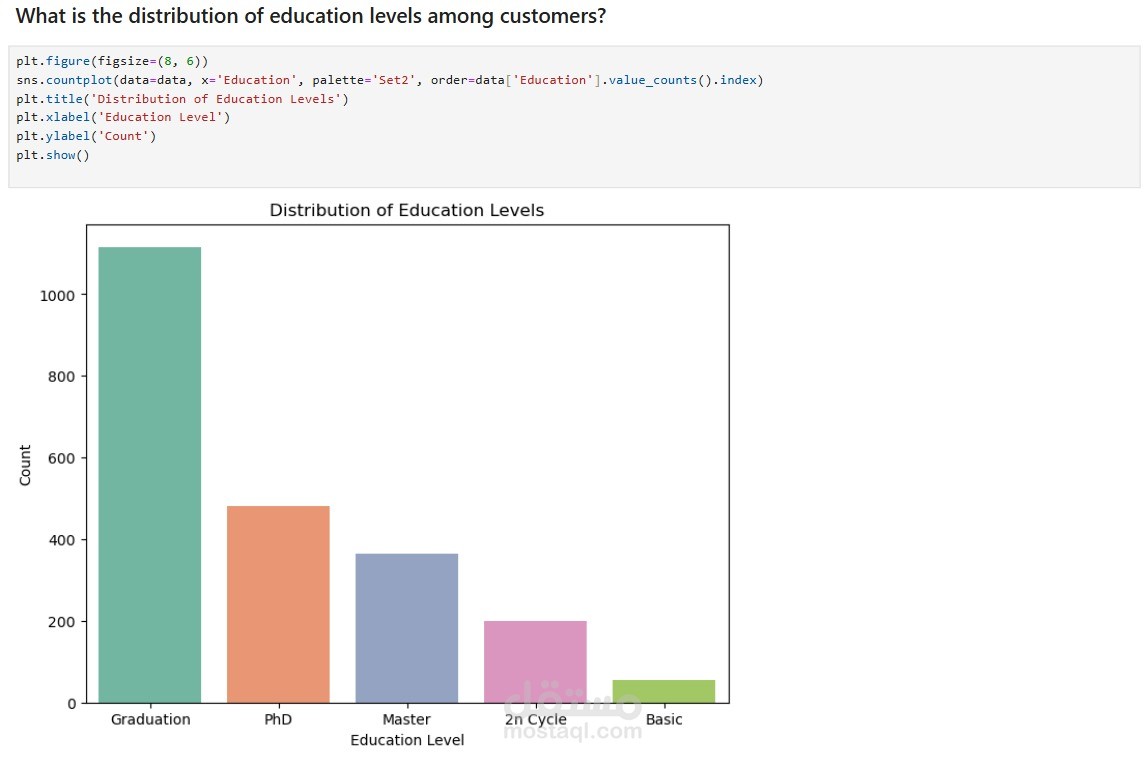Click the mostaql.com watermark
Image resolution: width=1147 pixels, height=758 pixels.
tap(572, 730)
